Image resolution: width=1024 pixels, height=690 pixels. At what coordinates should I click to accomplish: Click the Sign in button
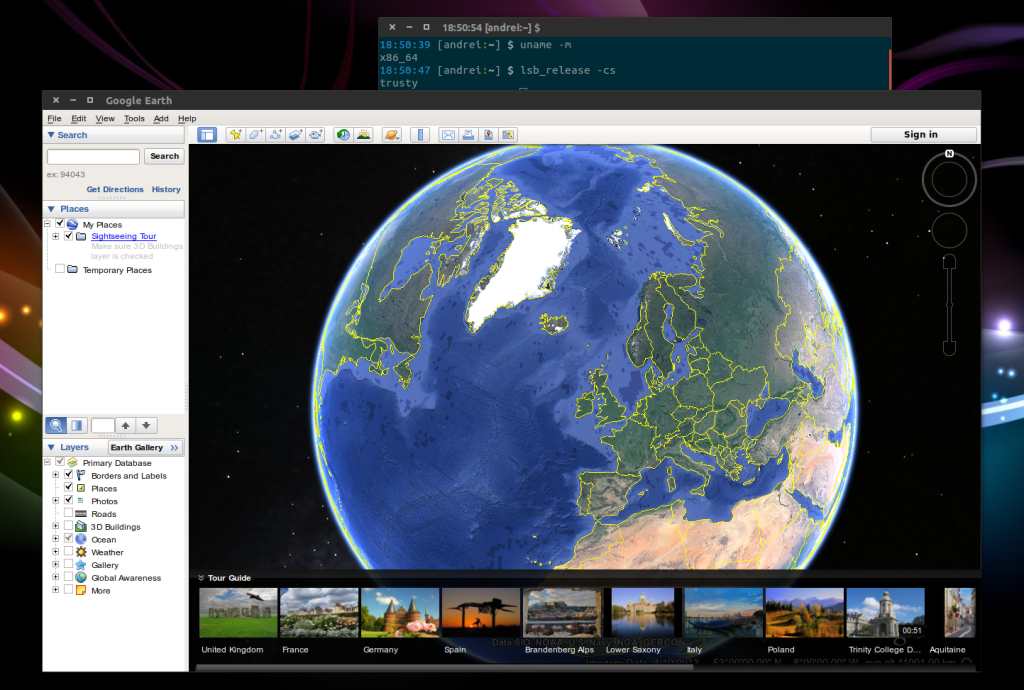pos(923,134)
